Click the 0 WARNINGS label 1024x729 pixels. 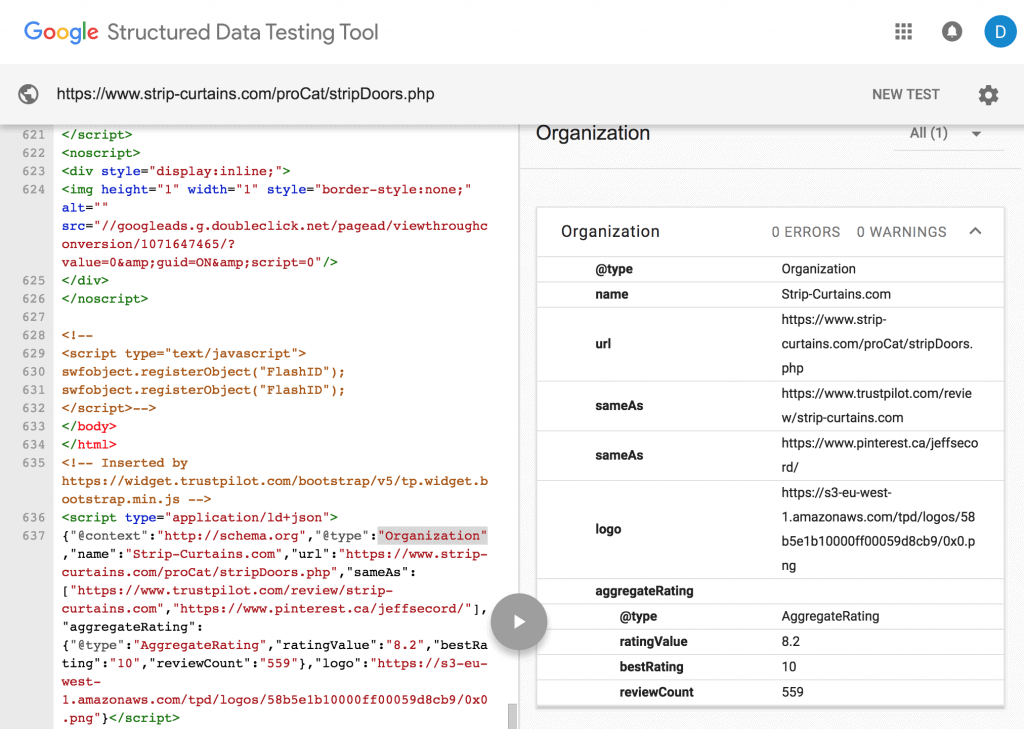(901, 232)
